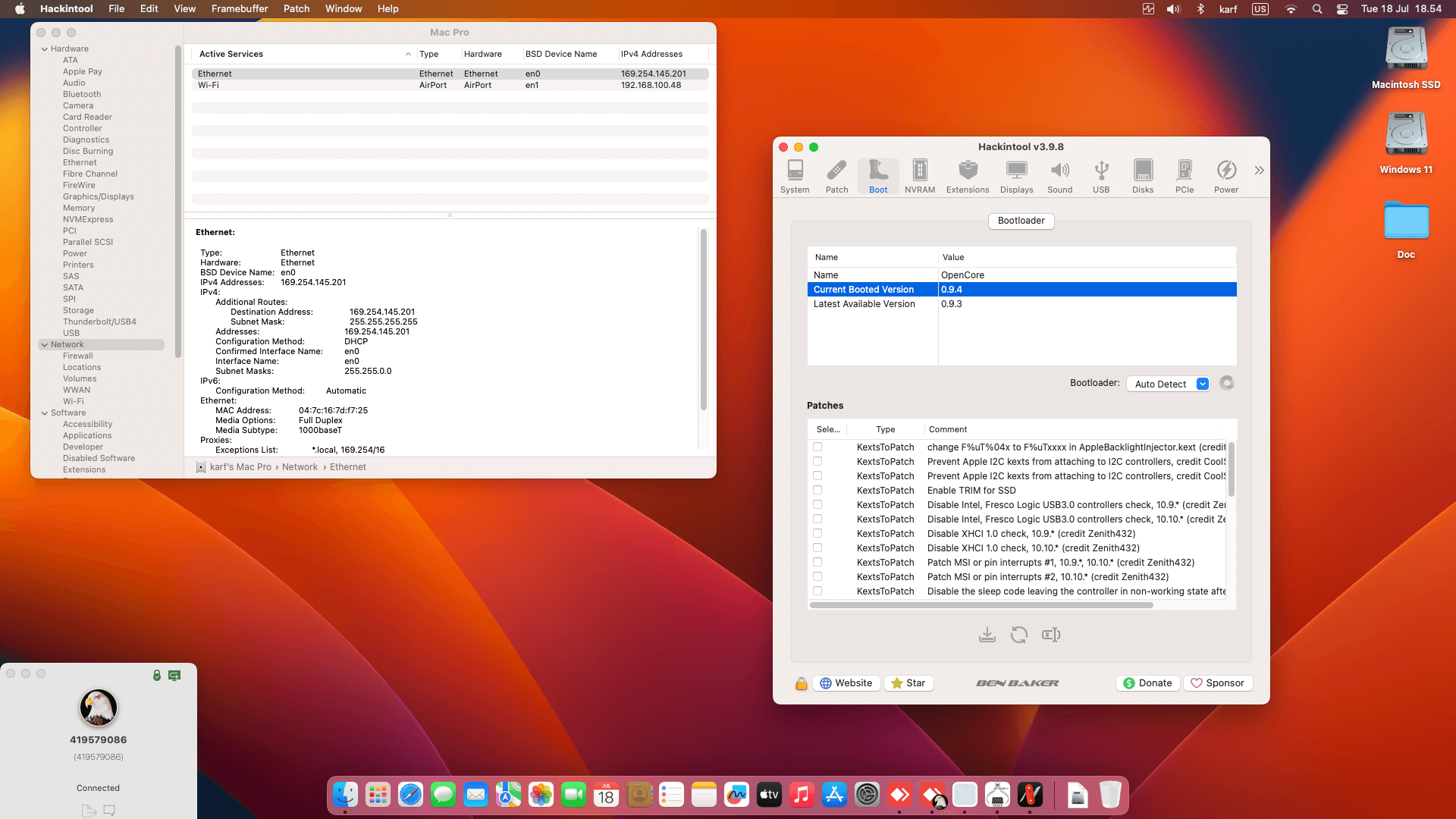Select Graphics/Displays in hardware sidebar
The width and height of the screenshot is (1456, 819).
[98, 196]
